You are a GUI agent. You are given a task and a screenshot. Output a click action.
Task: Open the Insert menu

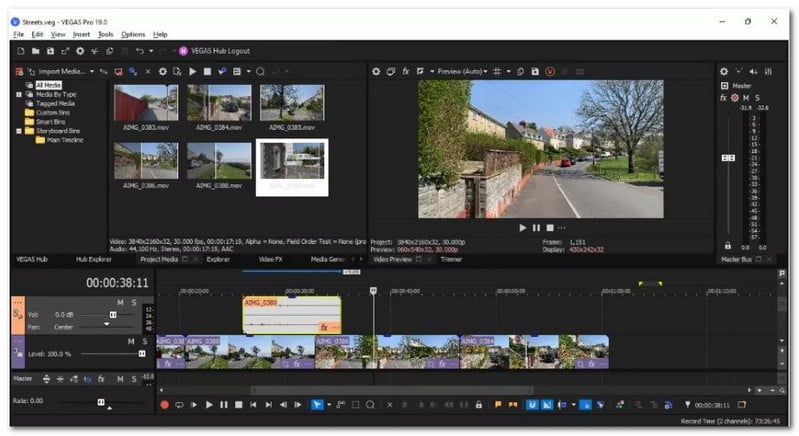click(x=81, y=34)
